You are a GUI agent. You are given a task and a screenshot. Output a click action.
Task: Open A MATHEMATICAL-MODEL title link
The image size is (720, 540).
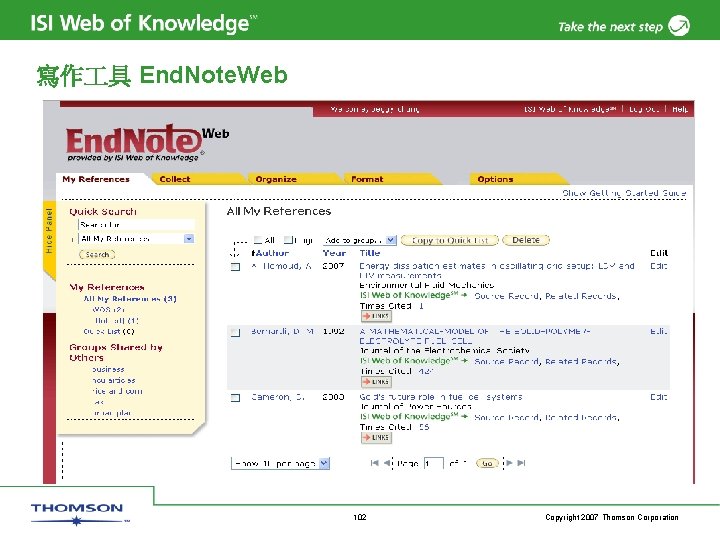475,336
